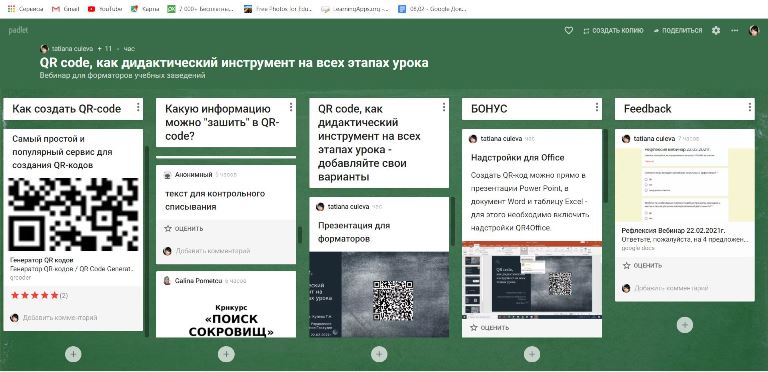This screenshot has height=372, width=768.
Task: Add post to 'Как создать QR-code' column
Action: (x=73, y=354)
